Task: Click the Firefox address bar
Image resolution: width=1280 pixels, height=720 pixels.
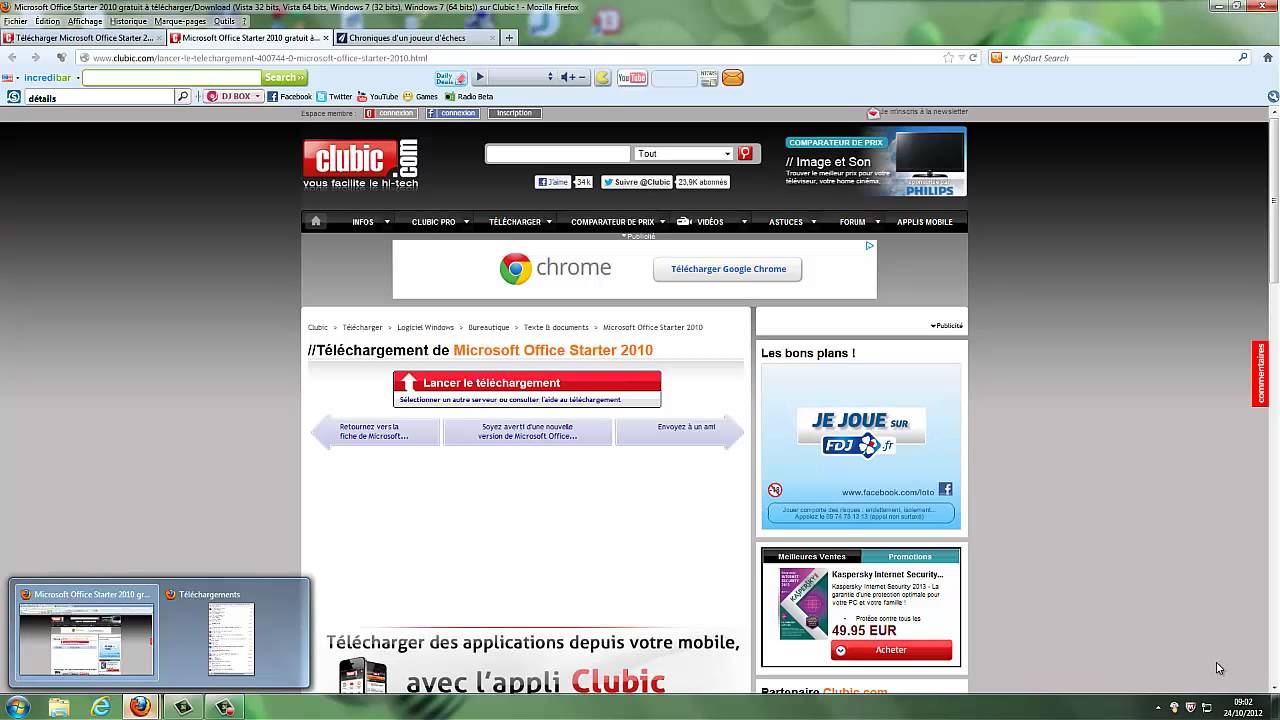Action: click(515, 57)
